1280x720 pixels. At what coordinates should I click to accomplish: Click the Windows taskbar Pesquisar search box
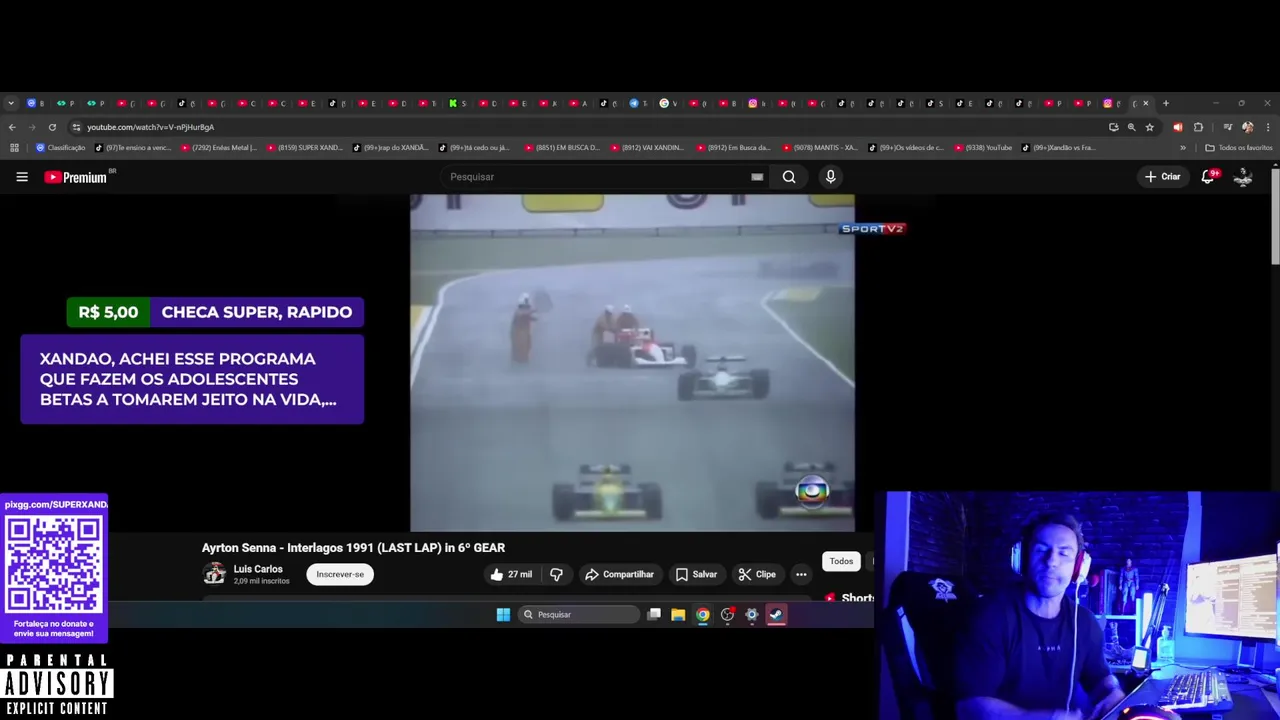578,615
